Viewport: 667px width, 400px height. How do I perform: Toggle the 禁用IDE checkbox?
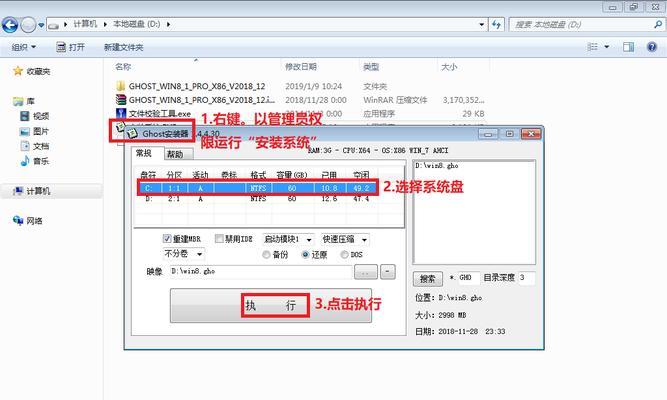point(219,239)
